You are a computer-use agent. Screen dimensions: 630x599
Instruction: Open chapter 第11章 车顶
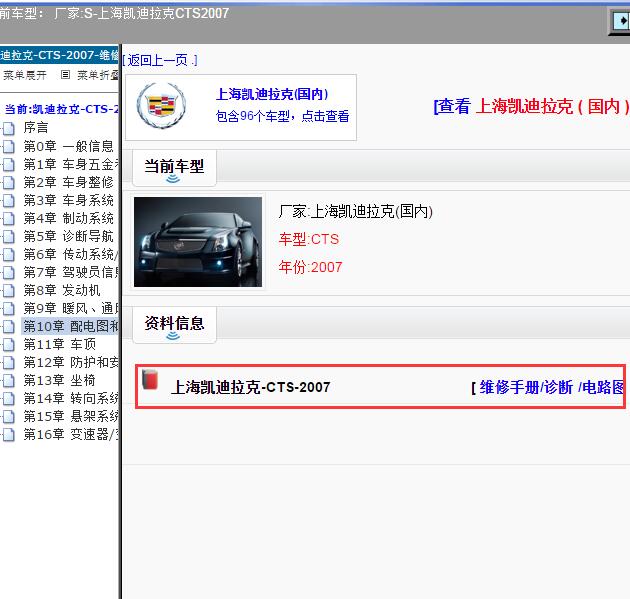59,344
